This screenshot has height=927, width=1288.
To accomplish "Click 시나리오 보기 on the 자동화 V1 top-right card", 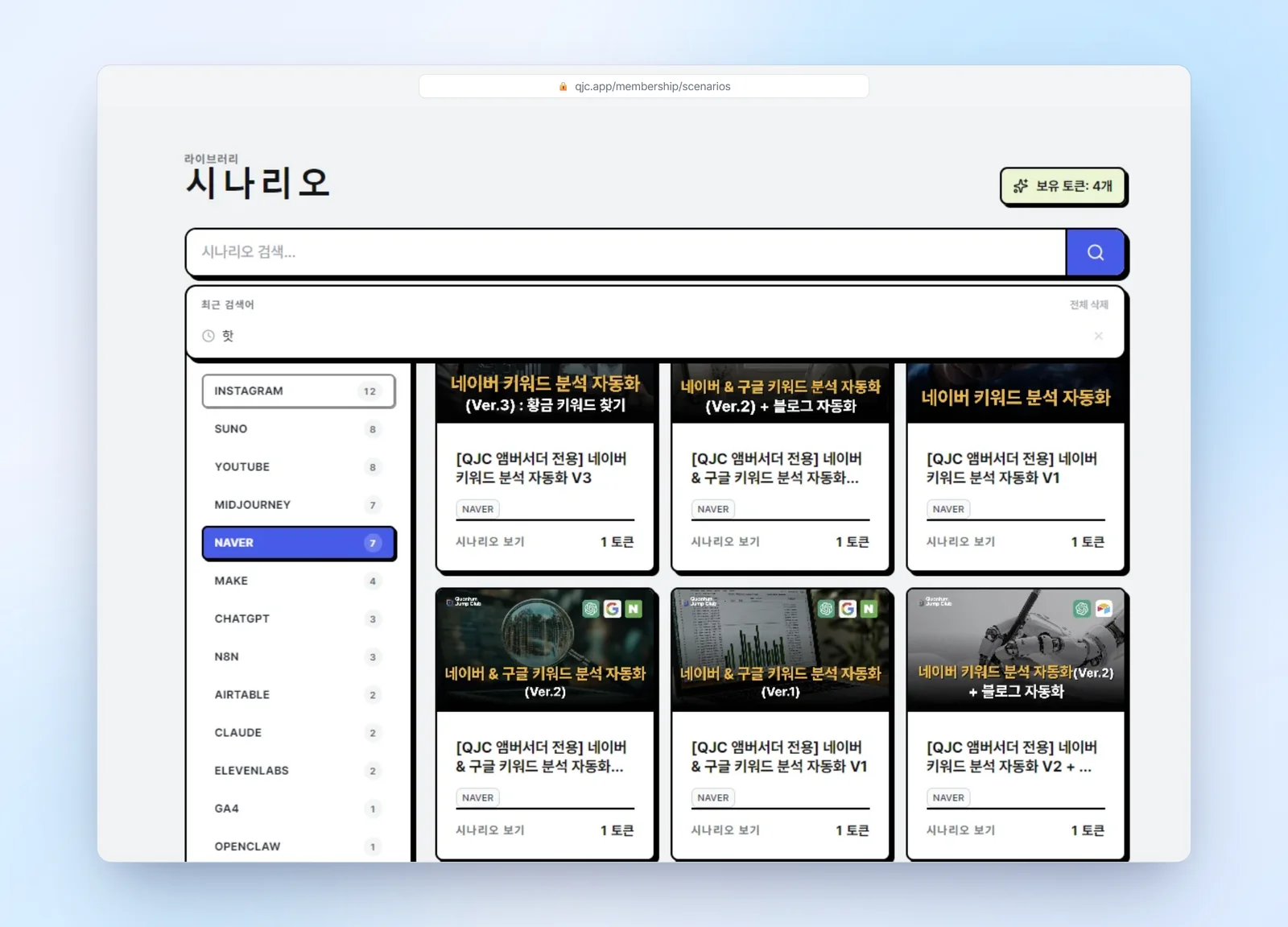I will click(960, 541).
